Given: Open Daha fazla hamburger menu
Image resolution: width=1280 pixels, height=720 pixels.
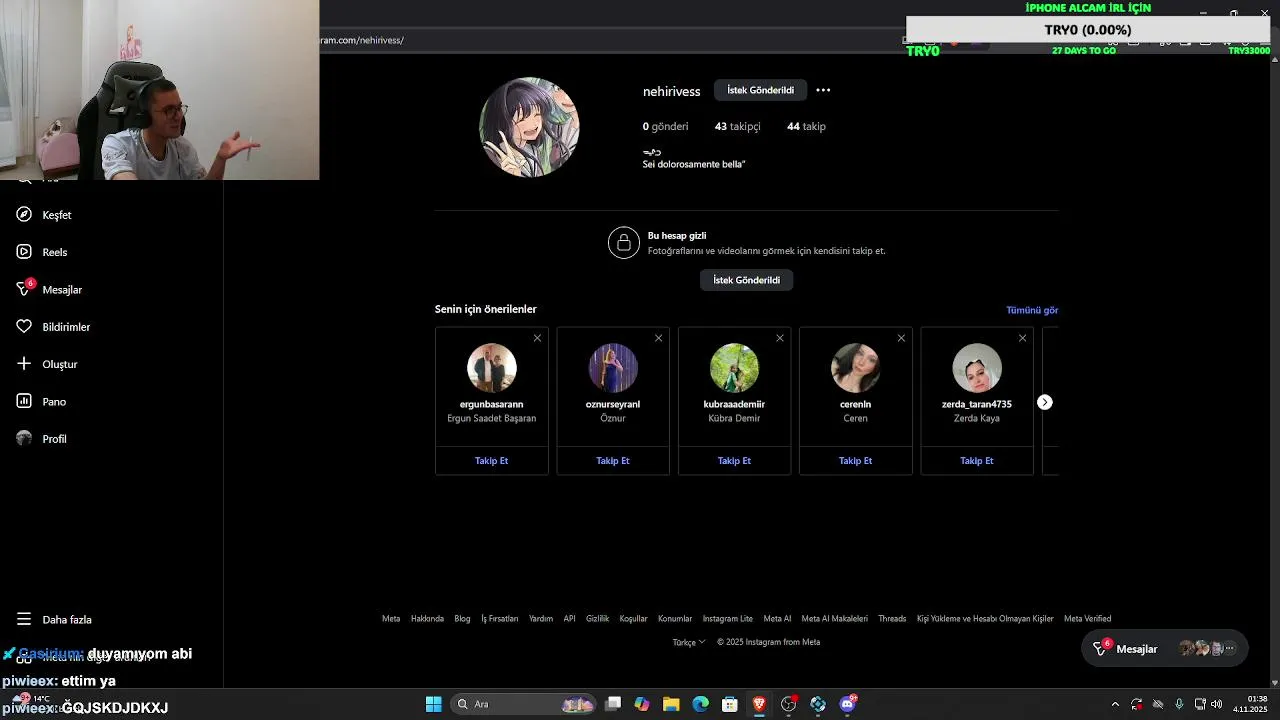Looking at the screenshot, I should click(24, 619).
